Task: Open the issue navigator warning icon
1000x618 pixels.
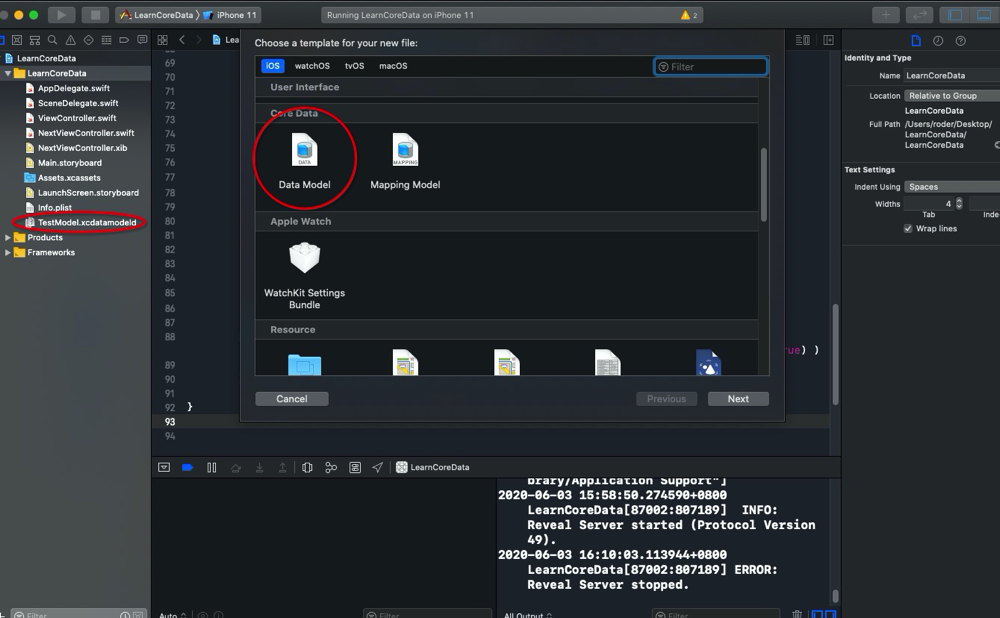Action: pos(71,40)
